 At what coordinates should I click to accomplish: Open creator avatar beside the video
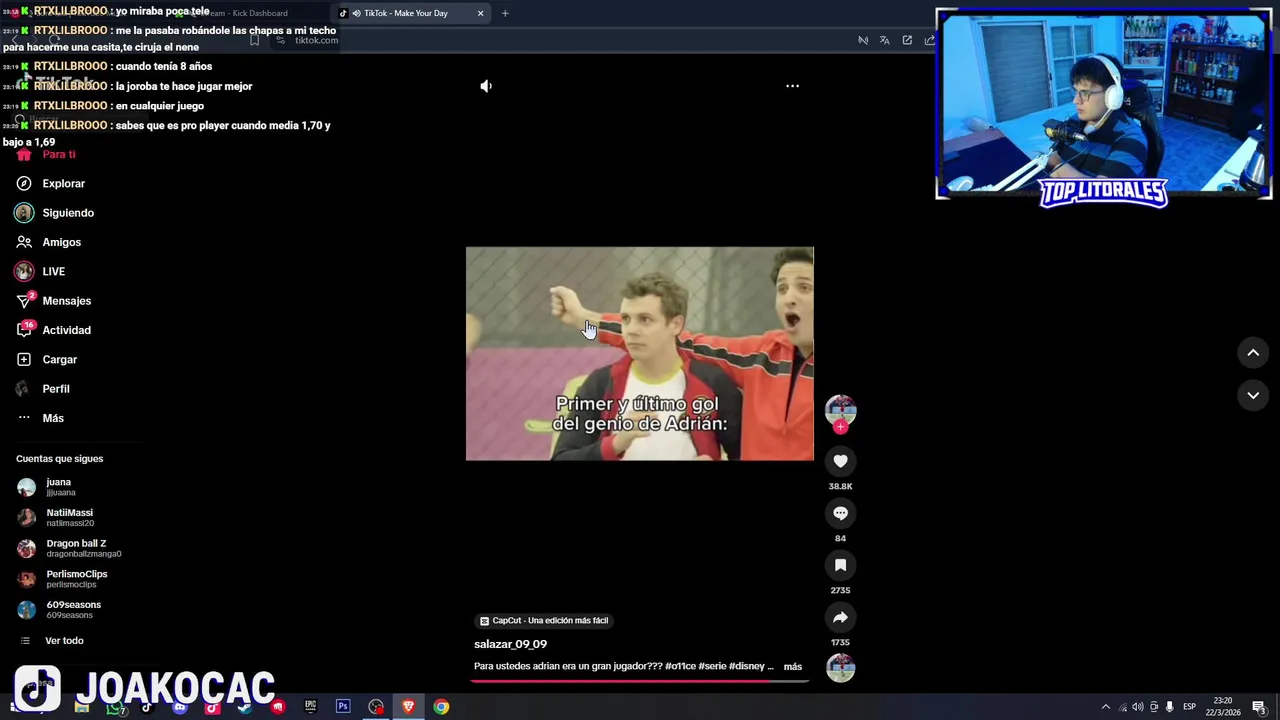pos(840,409)
